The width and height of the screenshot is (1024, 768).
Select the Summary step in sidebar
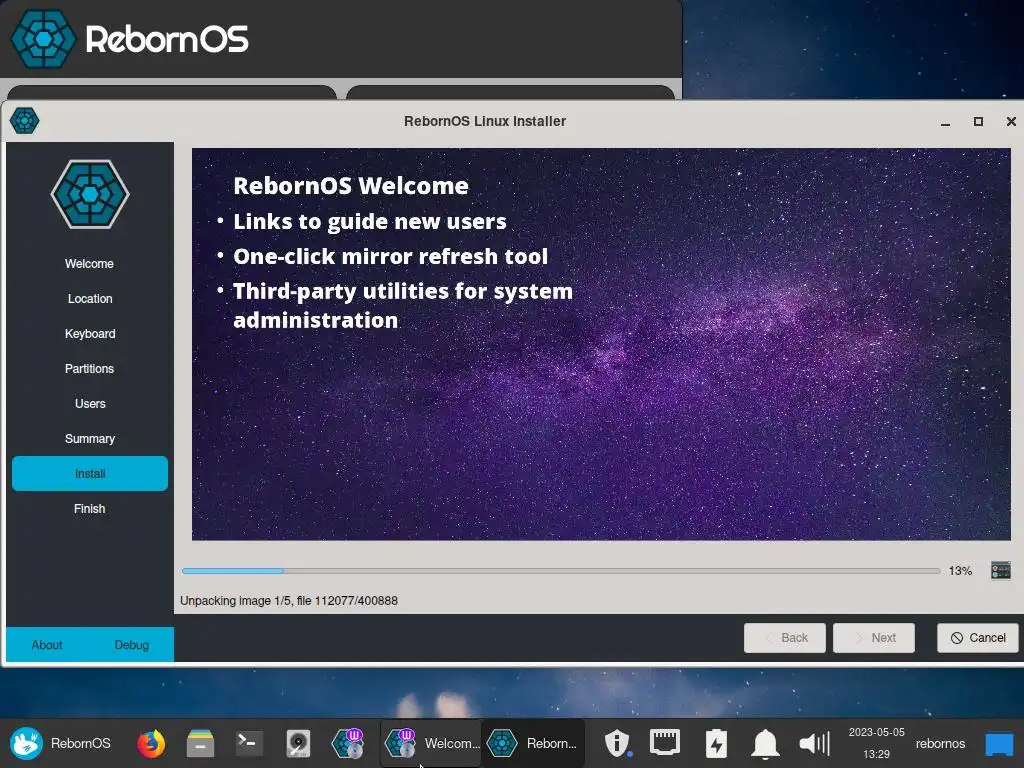tap(89, 439)
